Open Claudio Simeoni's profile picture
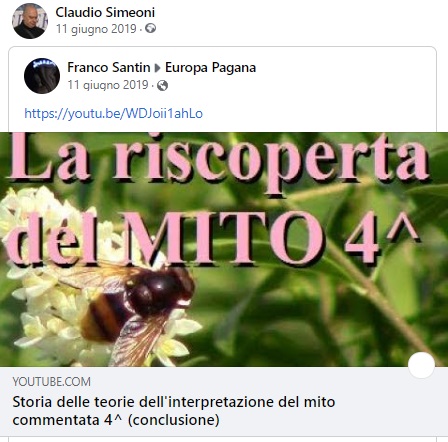 30,21
